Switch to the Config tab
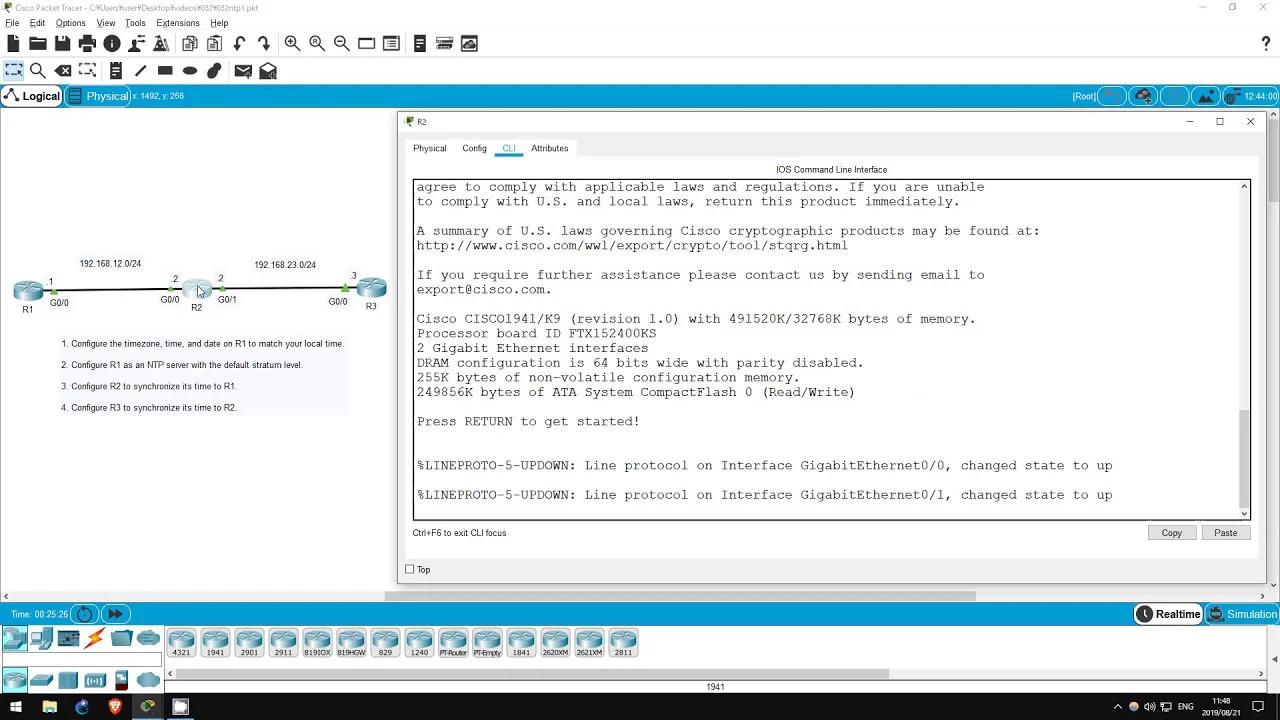Viewport: 1280px width, 720px height. 474,148
